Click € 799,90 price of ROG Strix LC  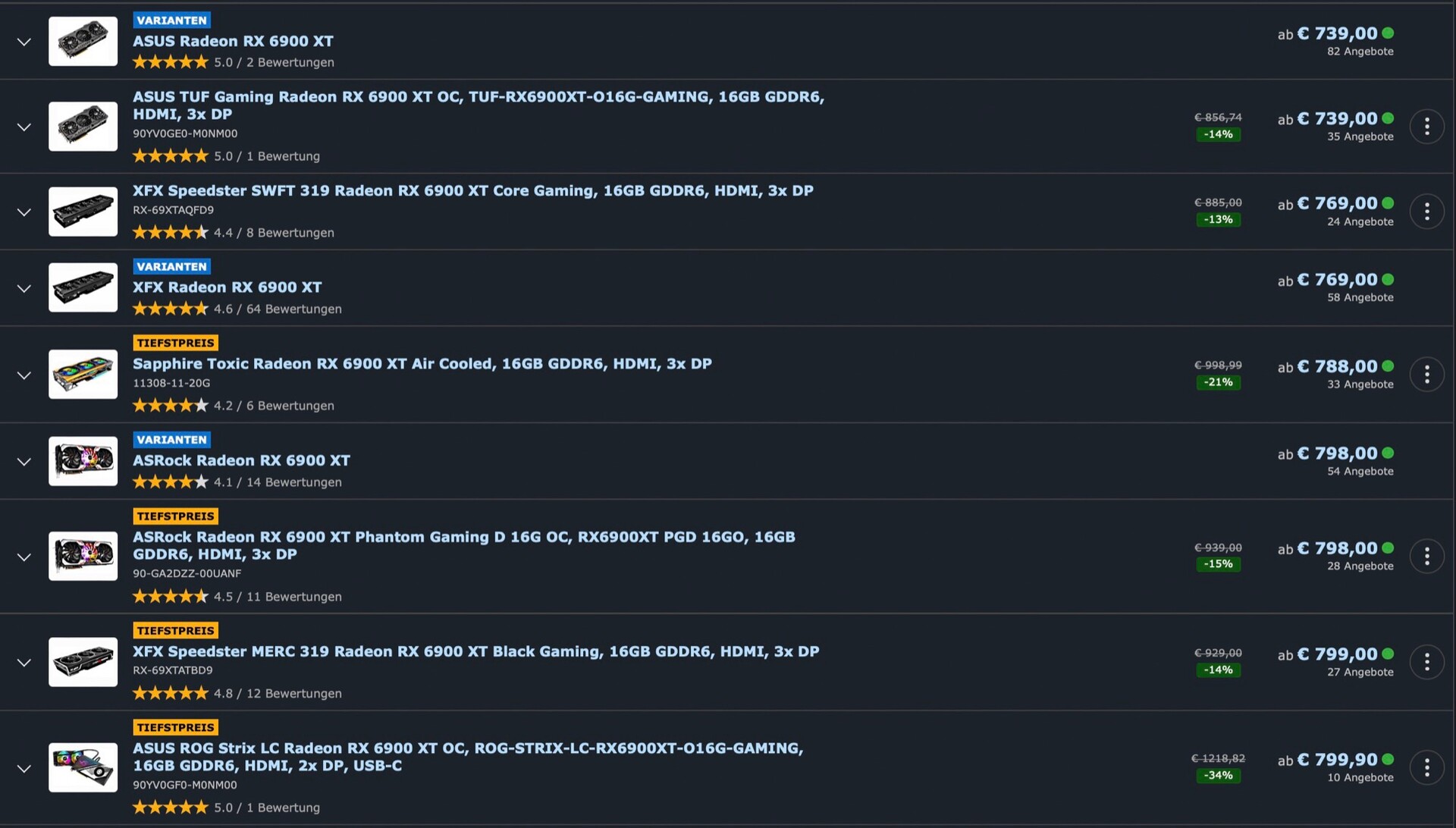coord(1337,760)
